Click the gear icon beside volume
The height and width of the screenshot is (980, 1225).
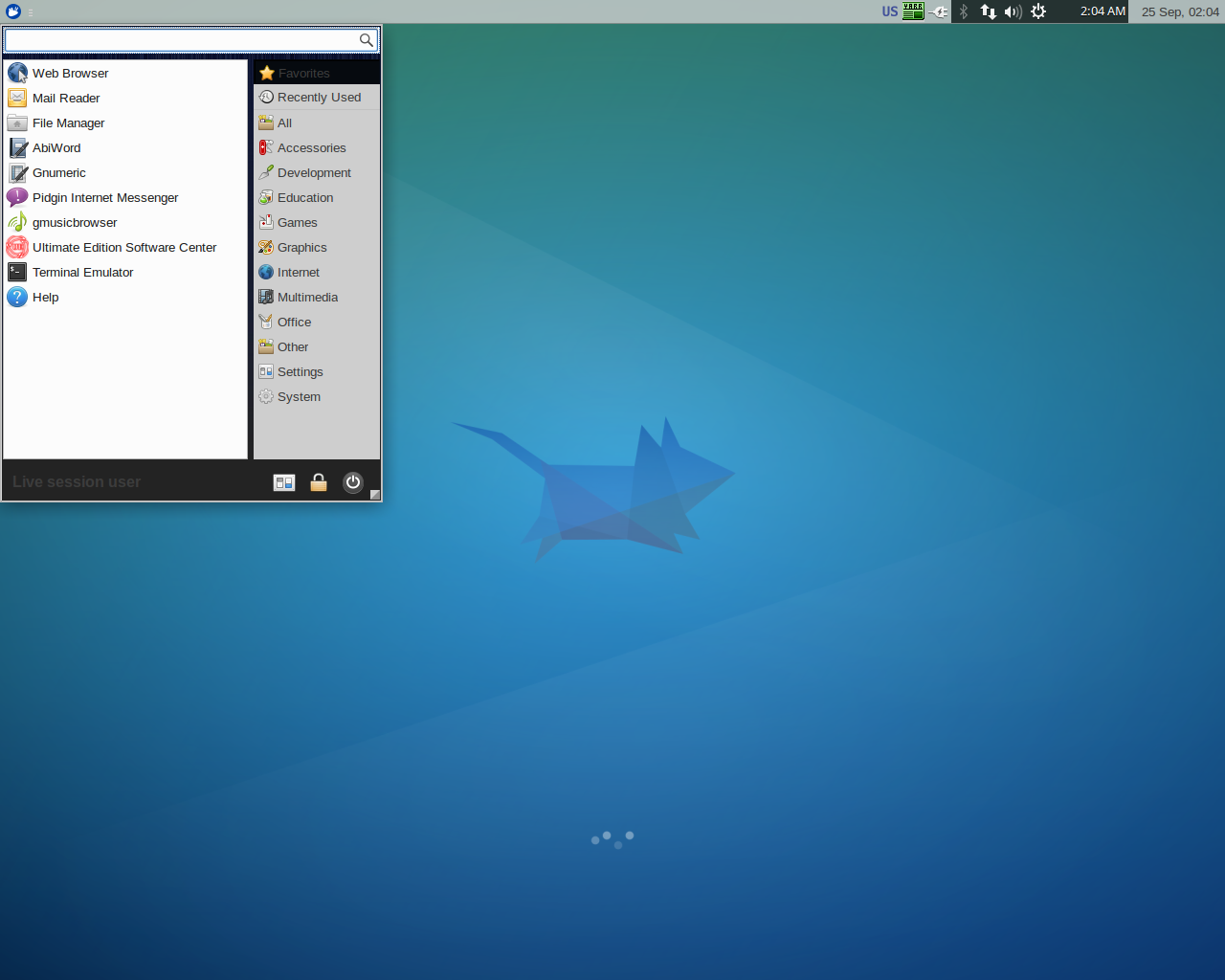pos(1038,11)
